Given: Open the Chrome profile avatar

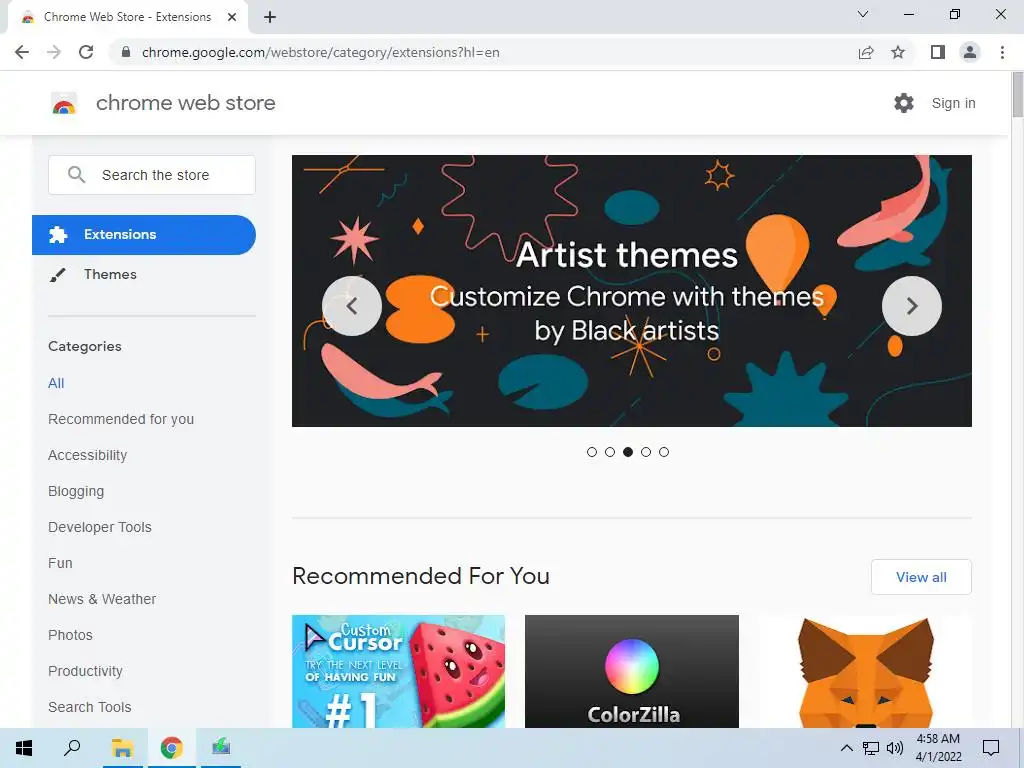Looking at the screenshot, I should coord(970,52).
